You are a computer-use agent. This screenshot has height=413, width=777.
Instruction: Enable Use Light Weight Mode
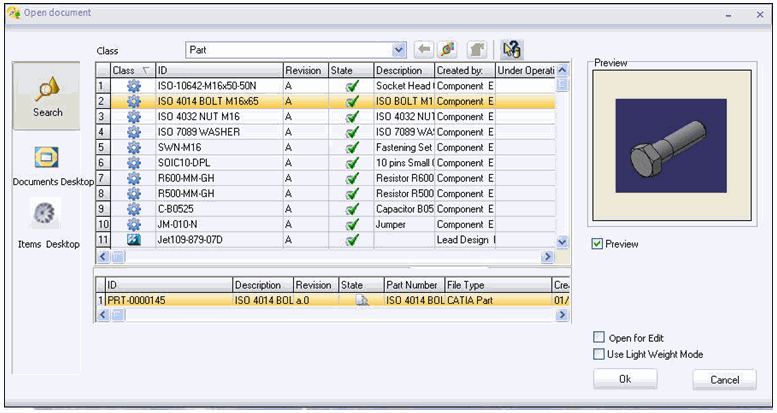pyautogui.click(x=599, y=354)
